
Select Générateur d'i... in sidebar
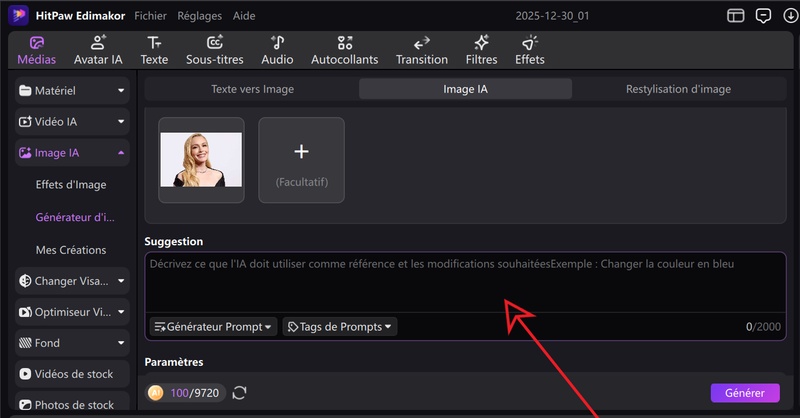75,217
